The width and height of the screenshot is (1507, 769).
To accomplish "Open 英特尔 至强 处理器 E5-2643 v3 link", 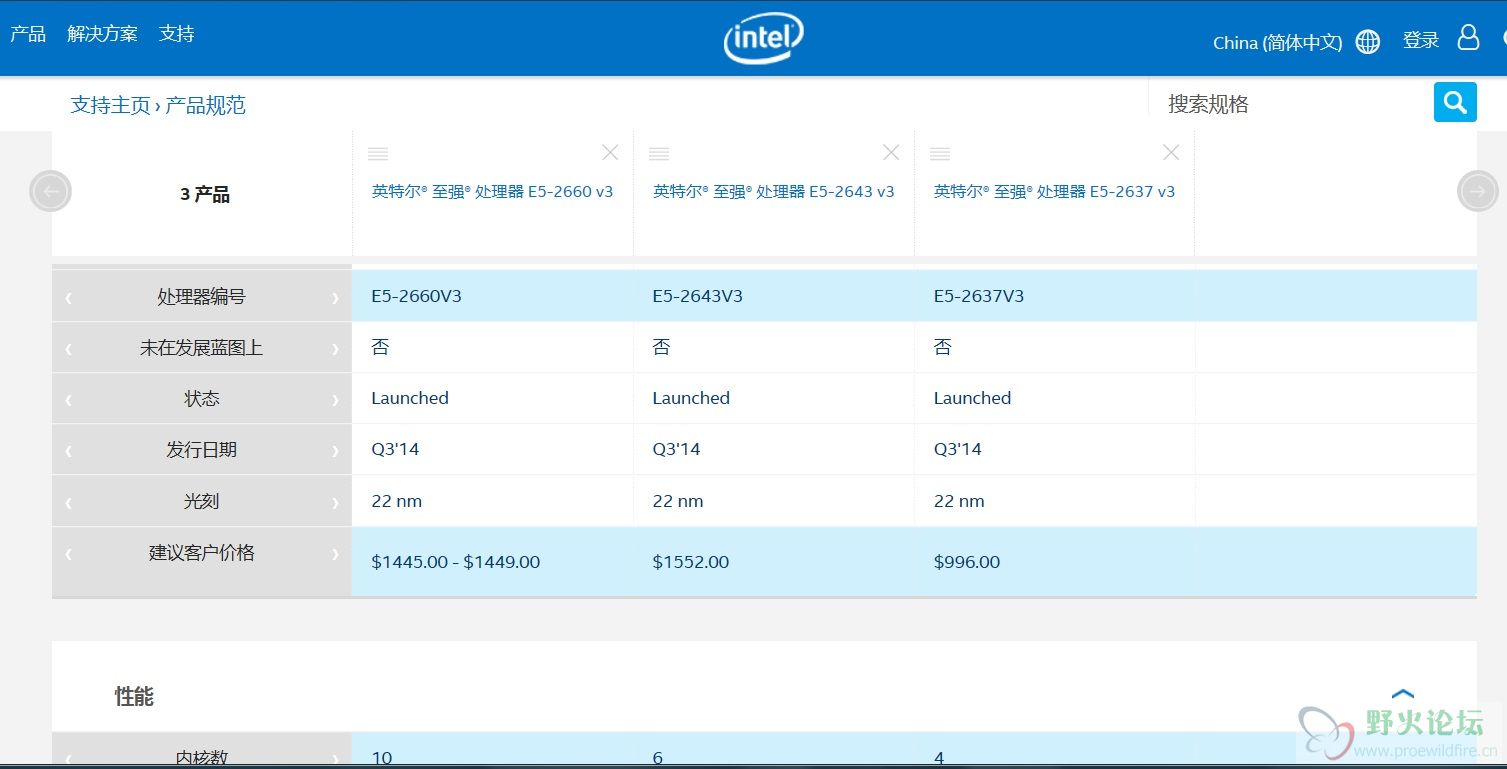I will tap(773, 191).
